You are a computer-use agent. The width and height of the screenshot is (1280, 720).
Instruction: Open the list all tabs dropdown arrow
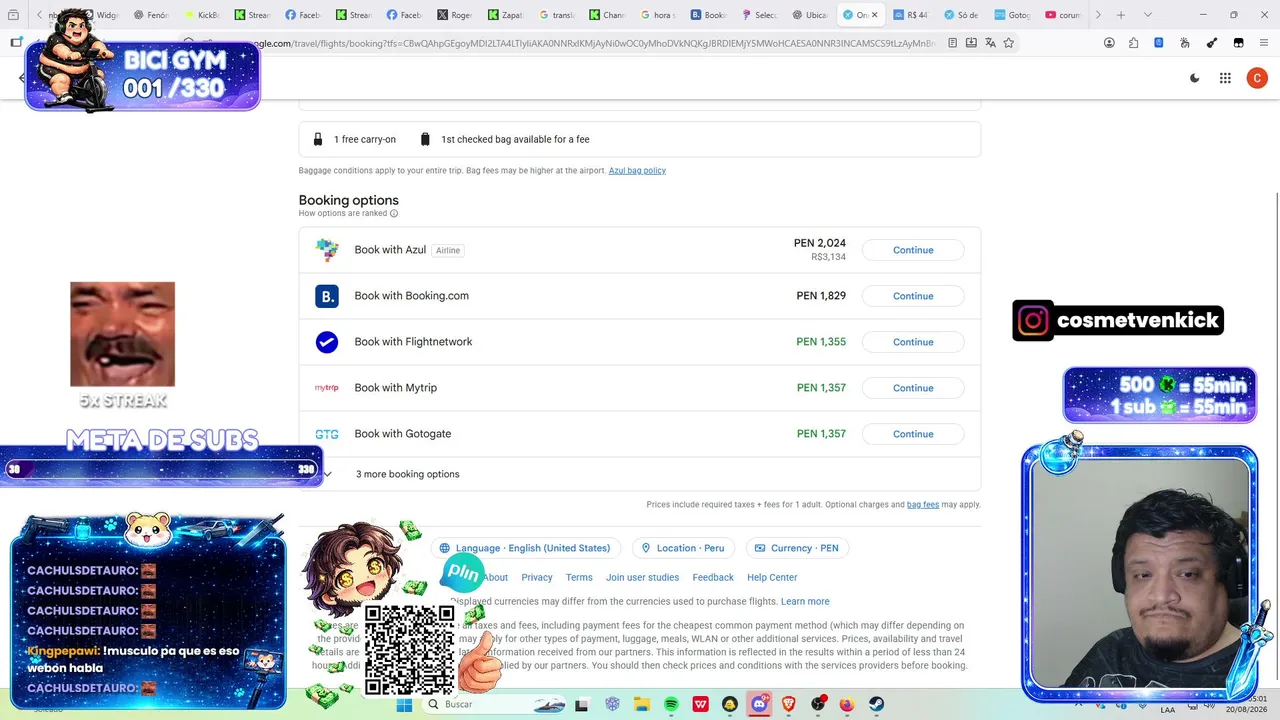pos(1147,15)
